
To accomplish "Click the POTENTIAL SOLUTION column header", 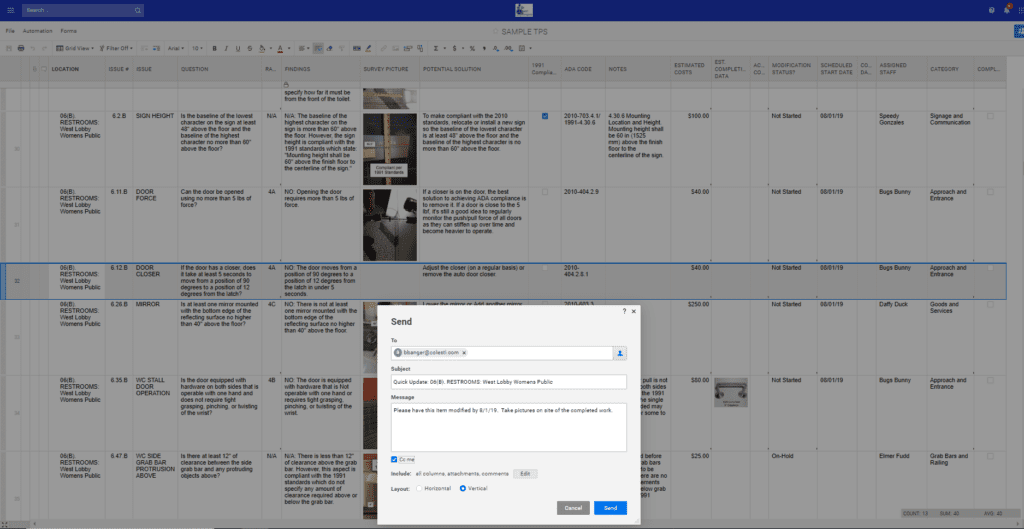I will pos(475,69).
